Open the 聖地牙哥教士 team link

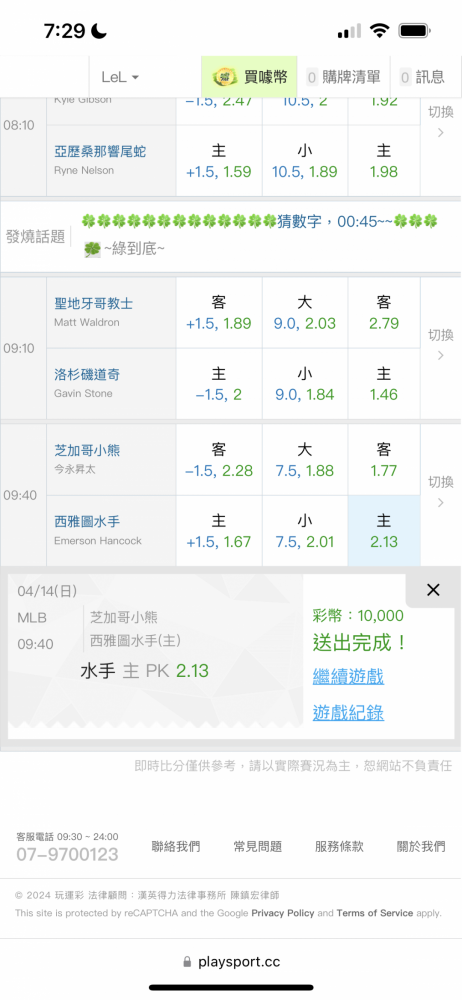pyautogui.click(x=94, y=304)
